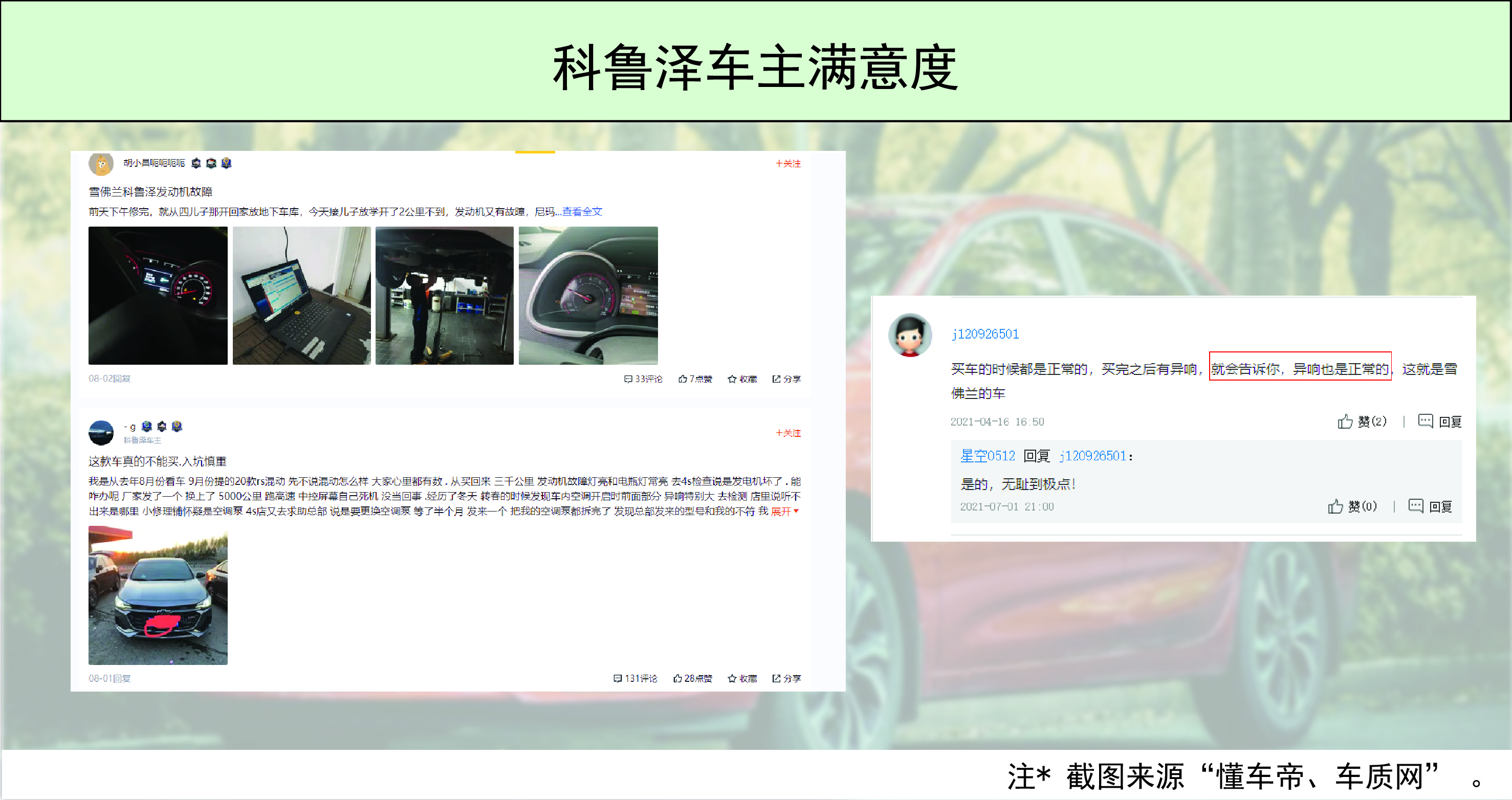Click 08-01回复 reply on second post

110,678
